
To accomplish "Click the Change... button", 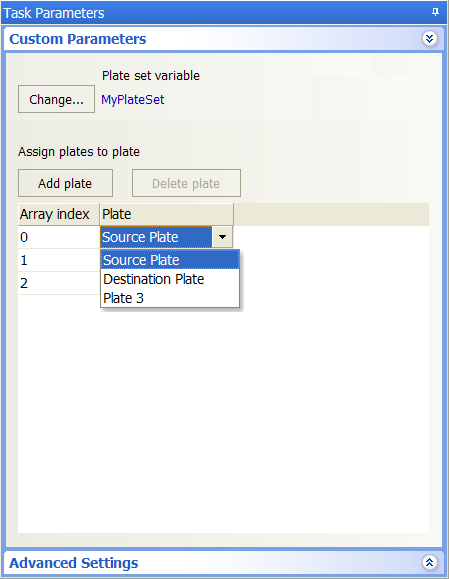I will click(x=56, y=99).
